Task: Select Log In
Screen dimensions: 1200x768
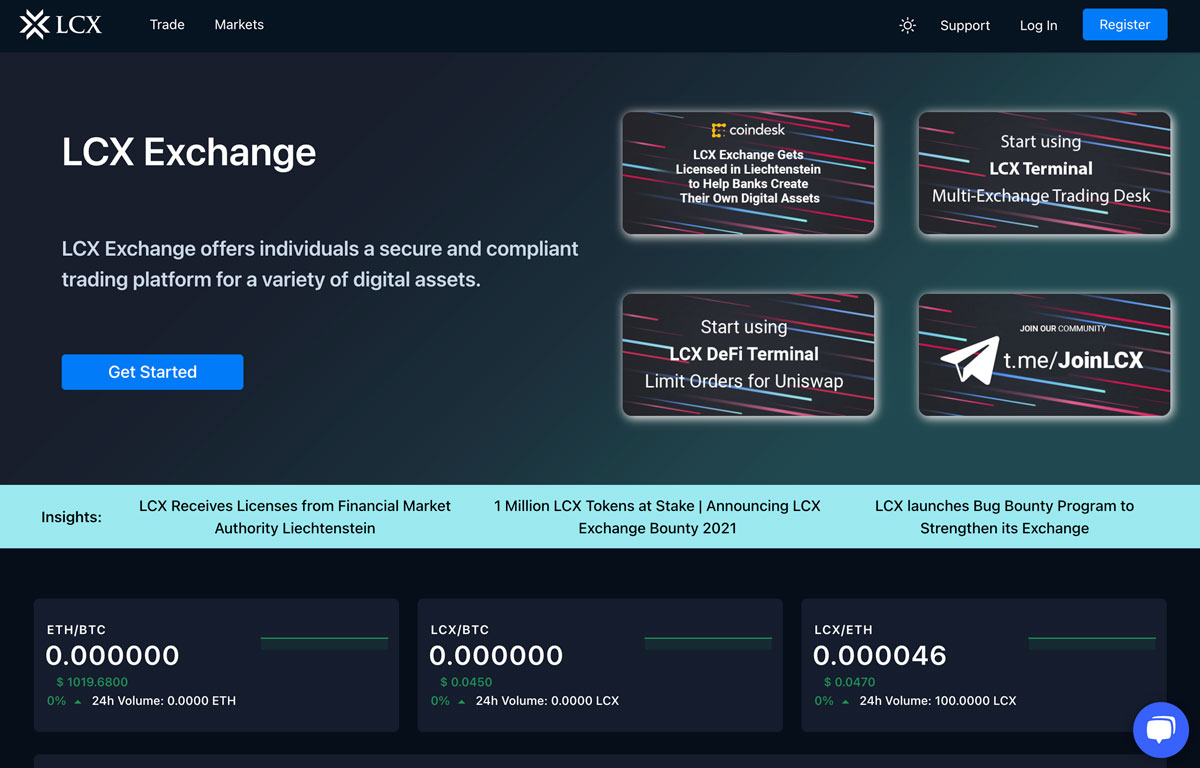Action: [x=1038, y=25]
